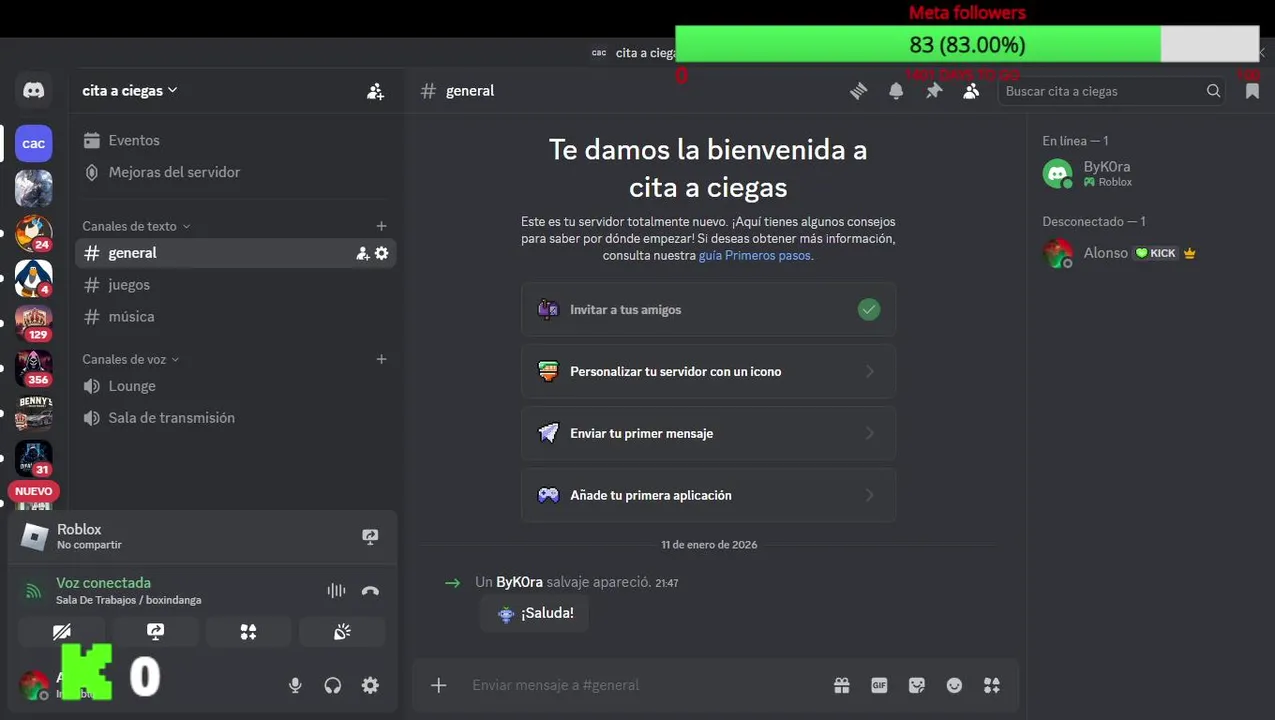The height and width of the screenshot is (720, 1275).
Task: Open 'cita a ciegas' server dropdown menu
Action: click(130, 90)
